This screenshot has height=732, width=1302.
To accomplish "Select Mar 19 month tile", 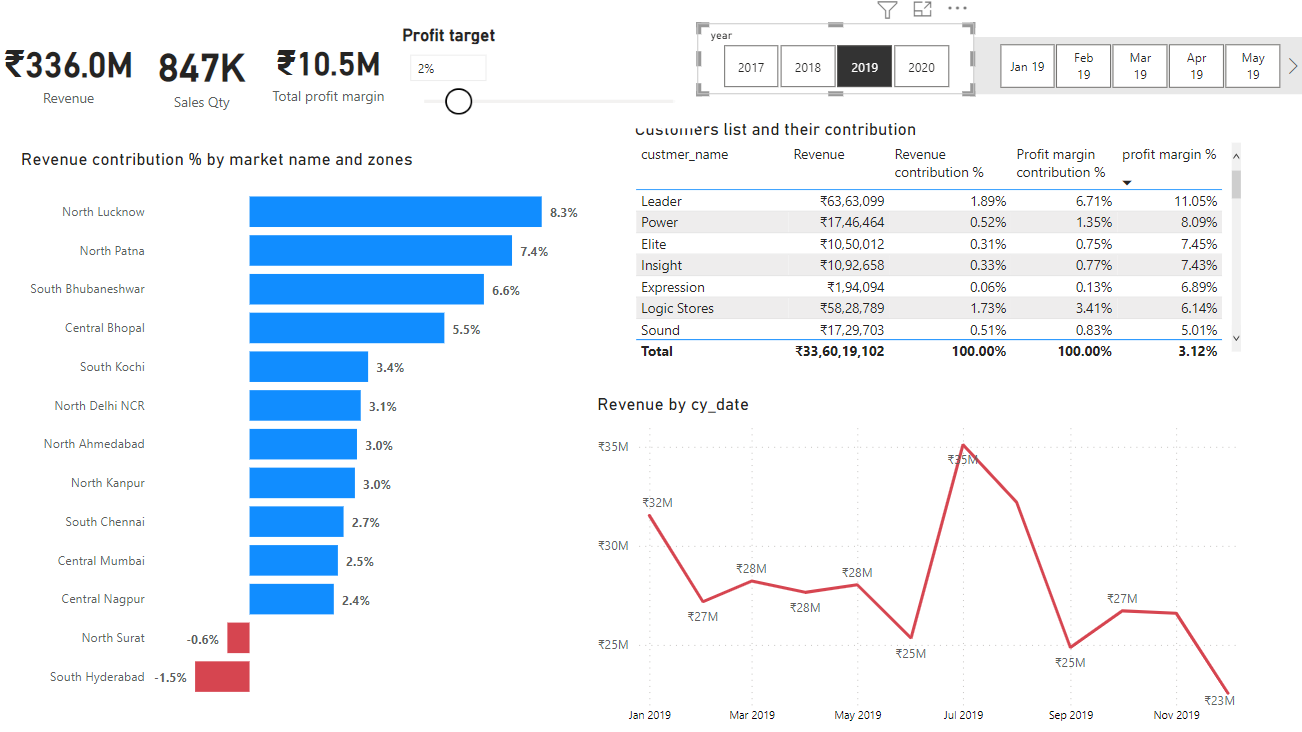I will pyautogui.click(x=1140, y=67).
